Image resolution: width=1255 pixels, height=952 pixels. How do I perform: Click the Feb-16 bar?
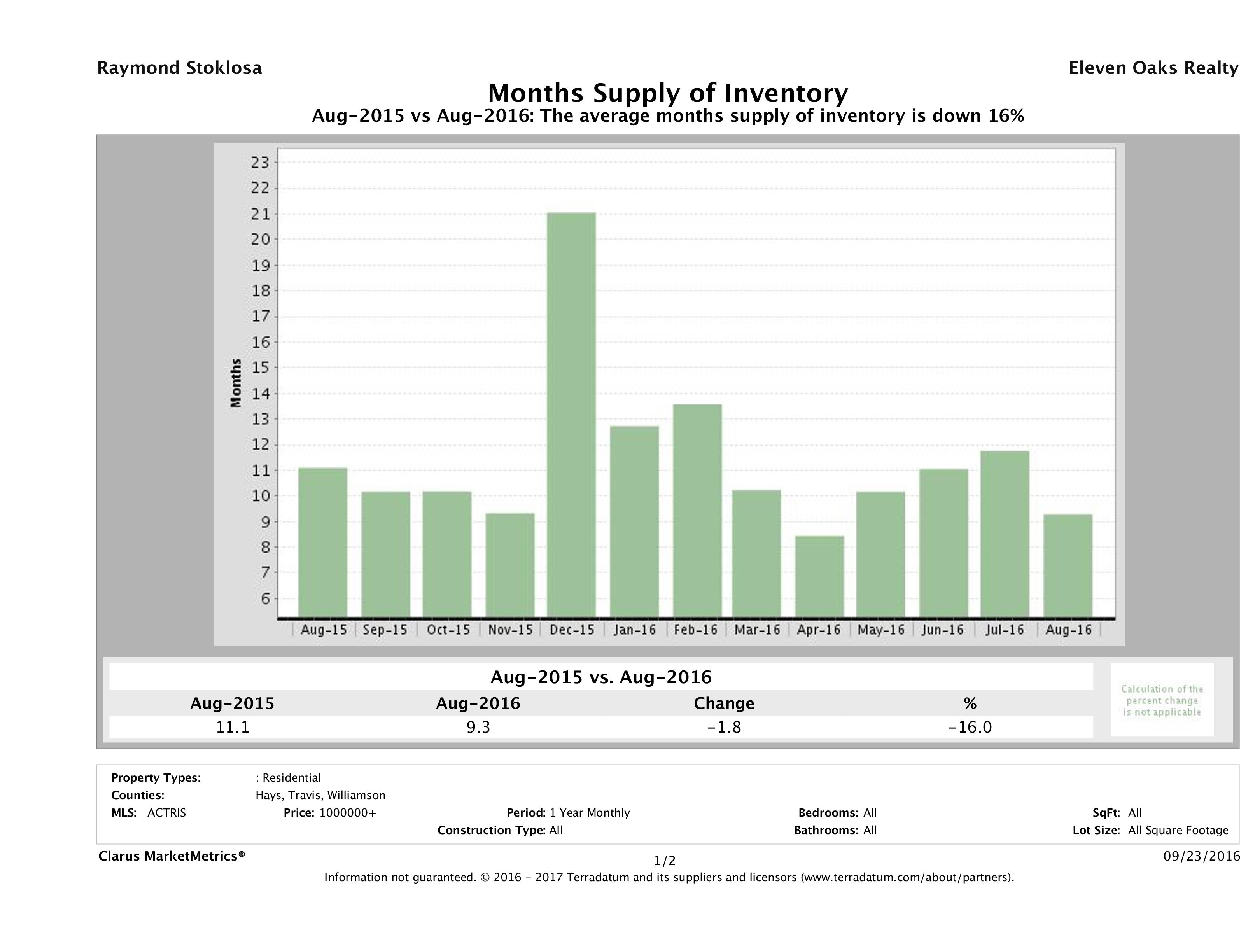[x=697, y=511]
